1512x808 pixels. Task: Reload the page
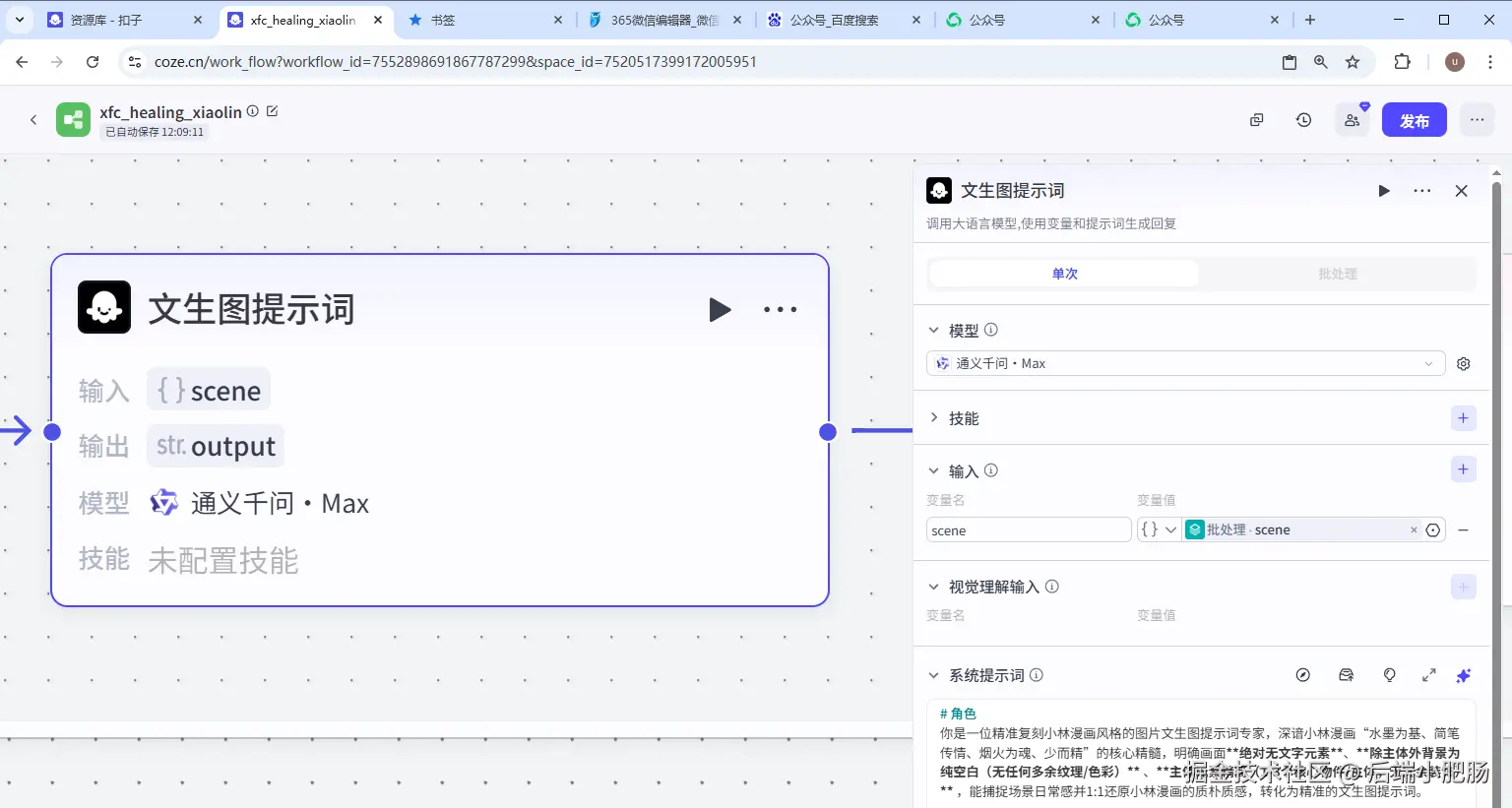tap(93, 62)
